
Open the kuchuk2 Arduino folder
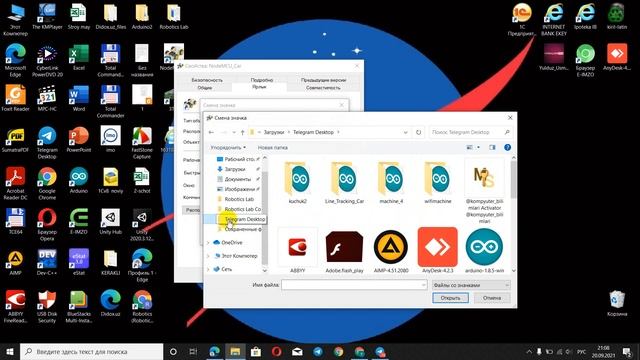coord(298,182)
